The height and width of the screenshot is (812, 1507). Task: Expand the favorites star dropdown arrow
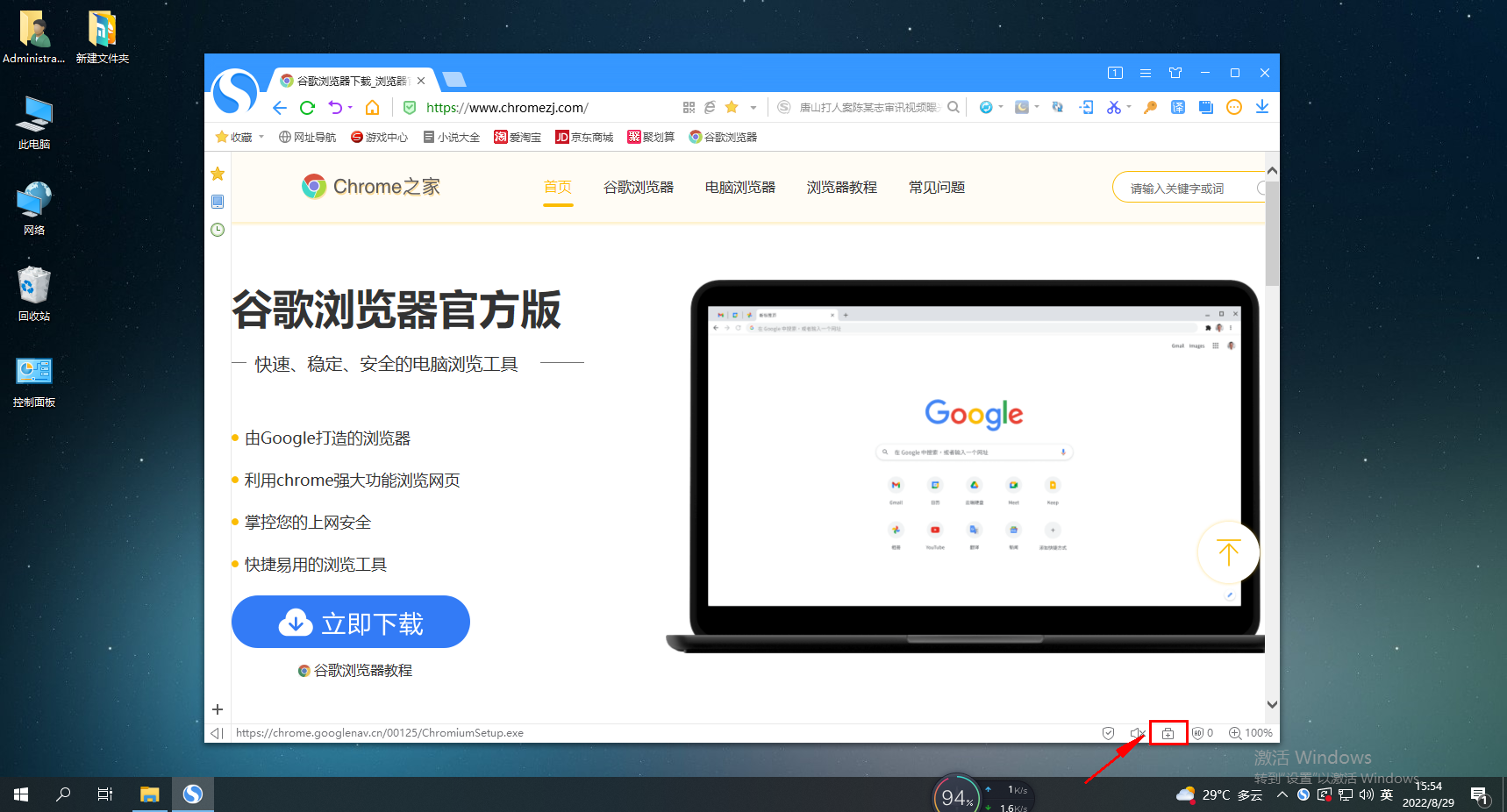(753, 107)
